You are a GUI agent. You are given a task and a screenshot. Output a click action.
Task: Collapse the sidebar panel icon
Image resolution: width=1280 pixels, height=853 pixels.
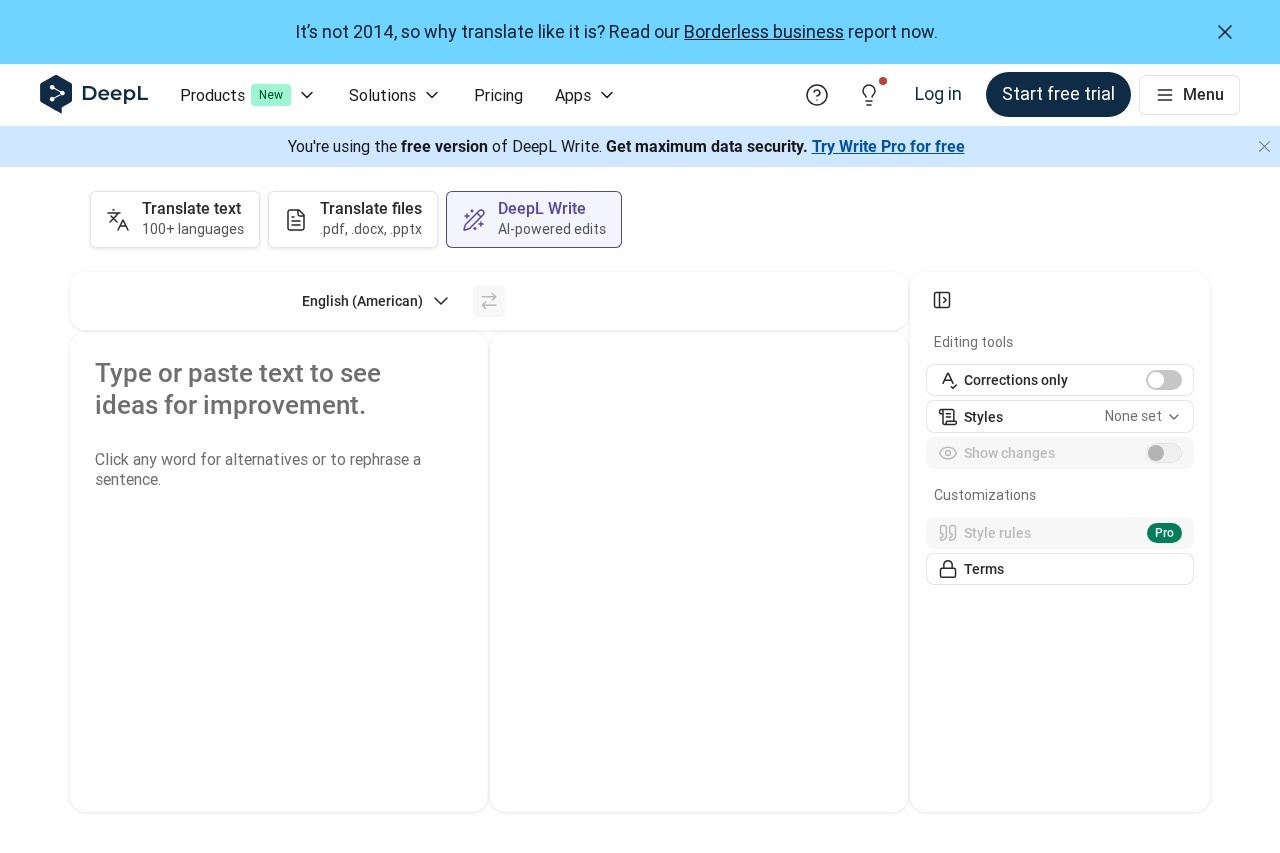(942, 300)
